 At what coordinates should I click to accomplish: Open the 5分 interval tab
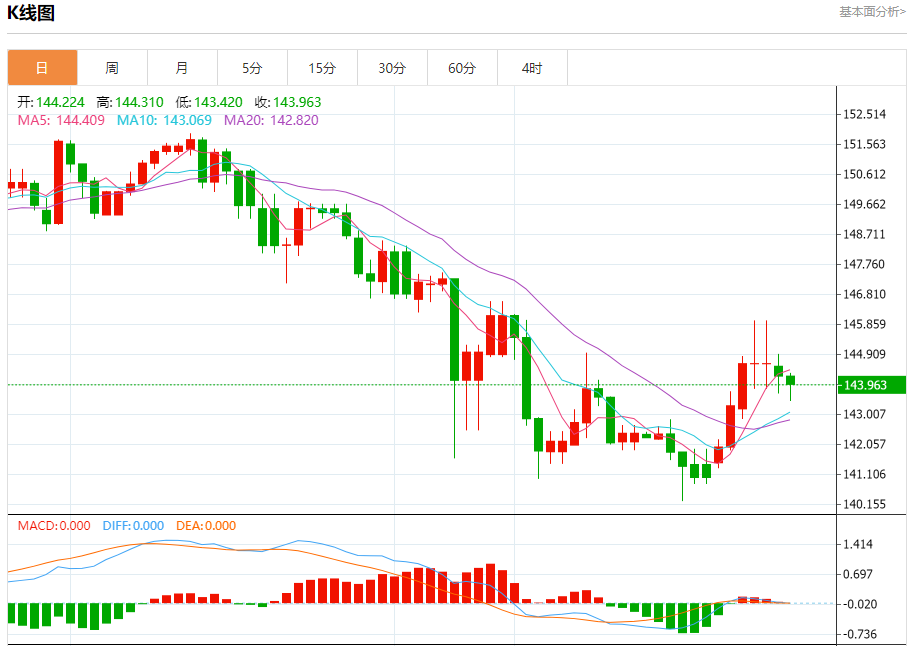click(252, 68)
